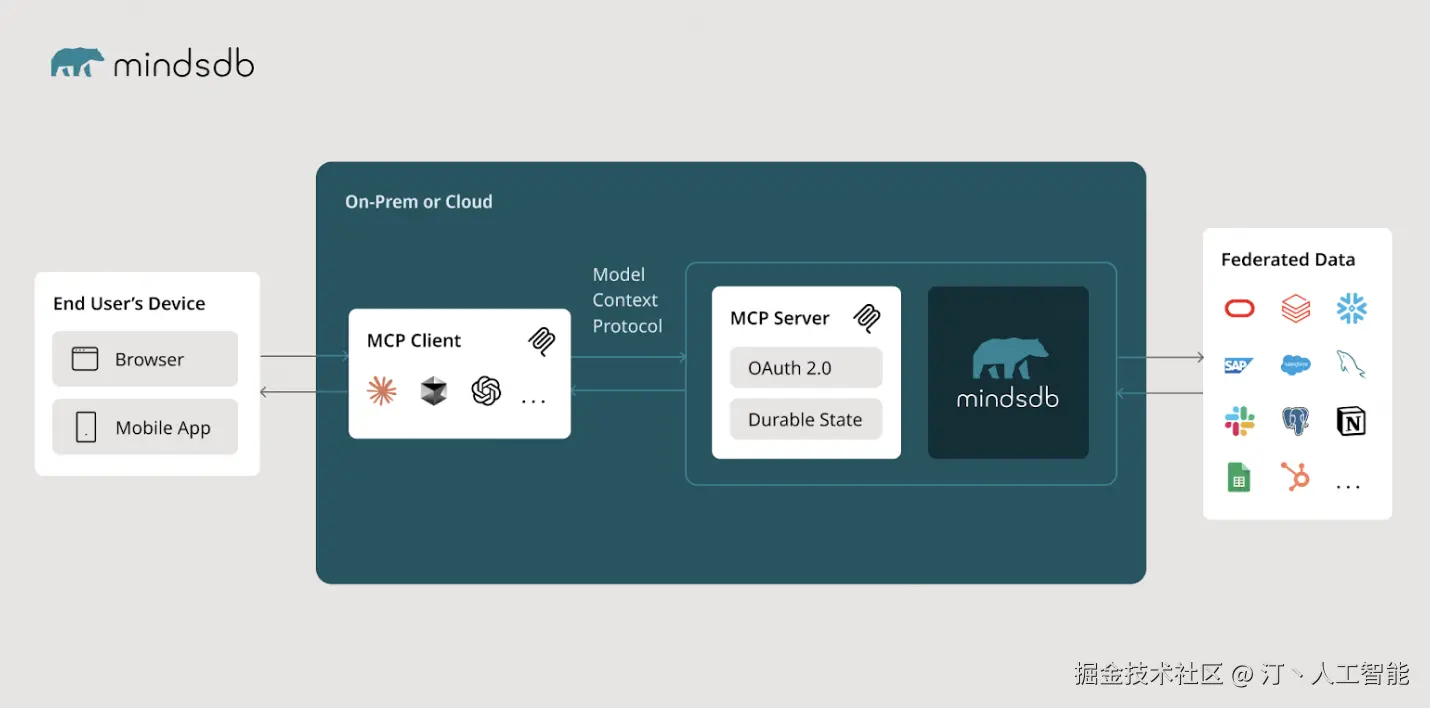The height and width of the screenshot is (708, 1430).
Task: Click the browser window icon beside Browser
Action: point(85,359)
